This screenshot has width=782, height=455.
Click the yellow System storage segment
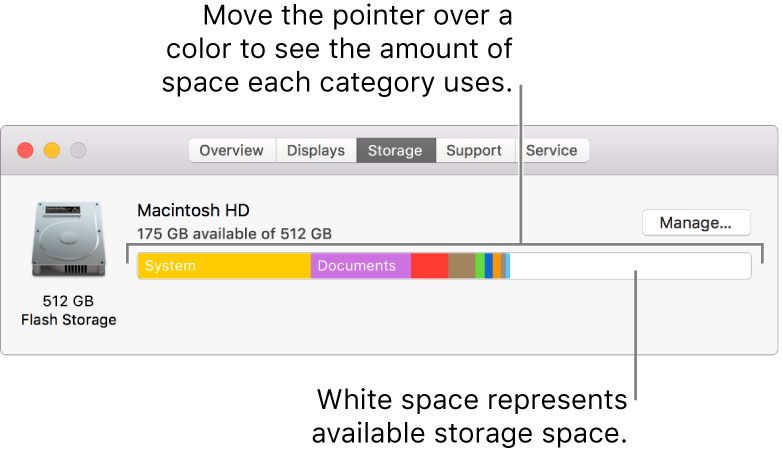[x=224, y=266]
